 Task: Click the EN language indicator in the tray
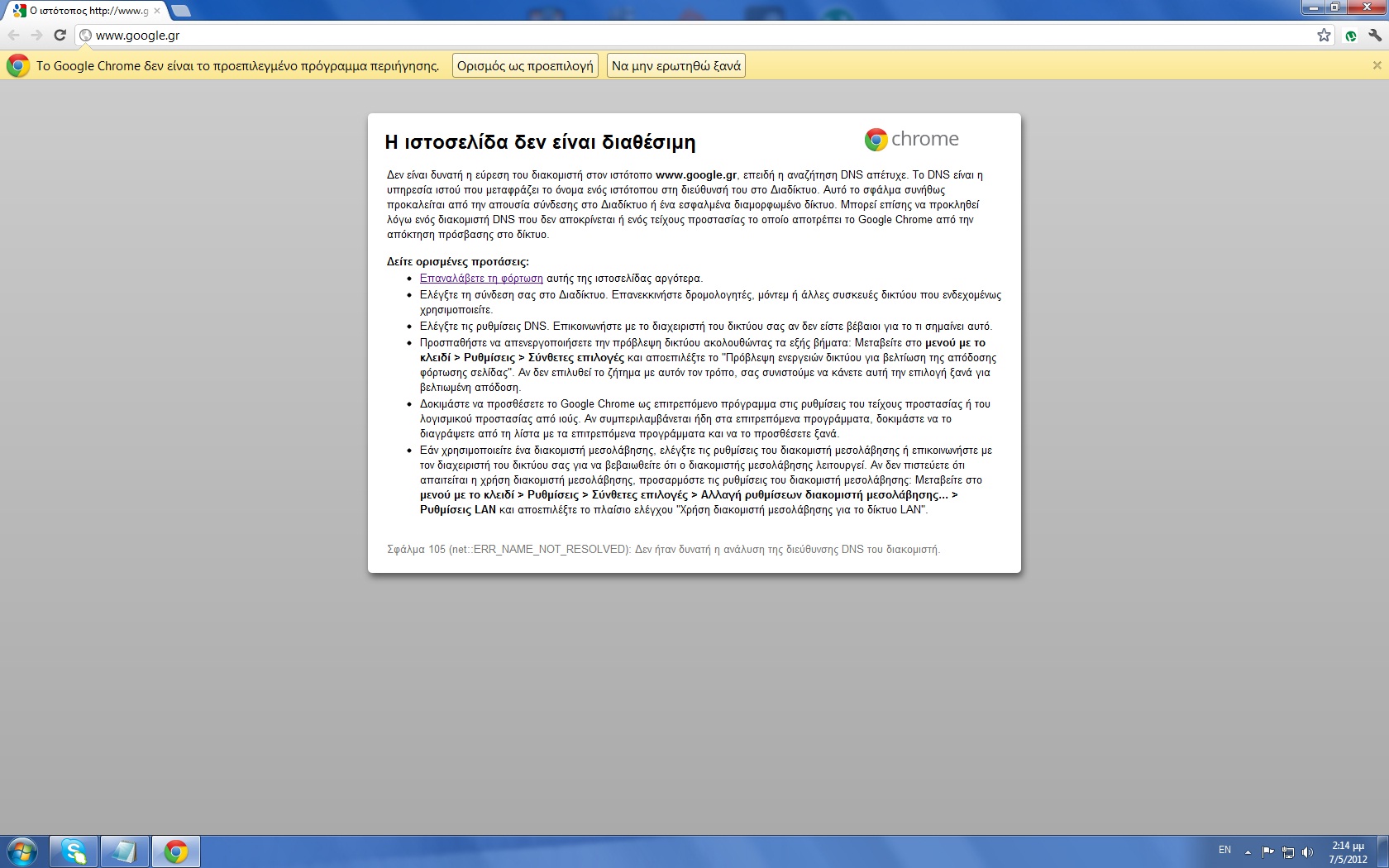tap(1224, 851)
